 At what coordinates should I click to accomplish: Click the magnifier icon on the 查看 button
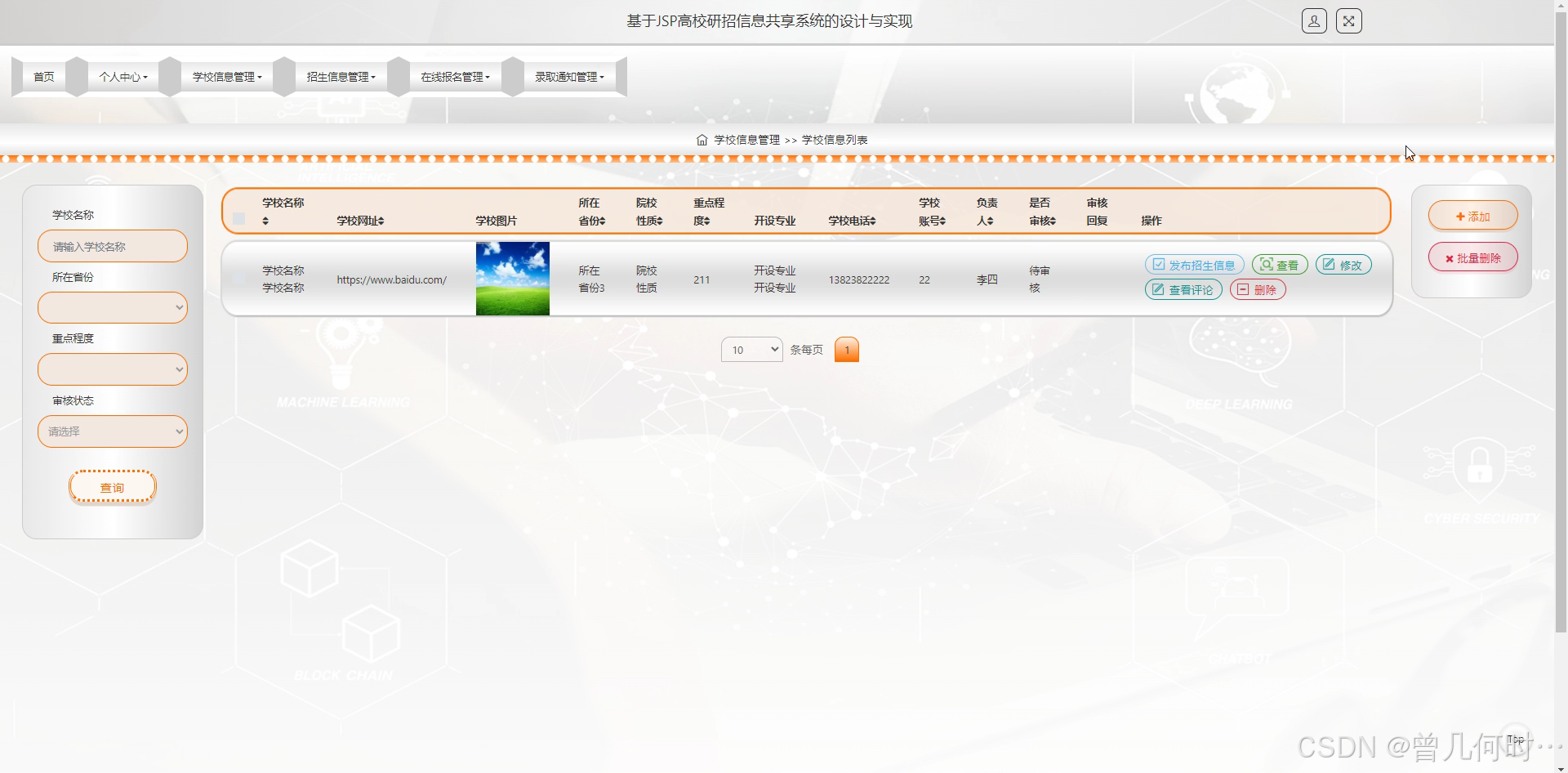[1268, 264]
